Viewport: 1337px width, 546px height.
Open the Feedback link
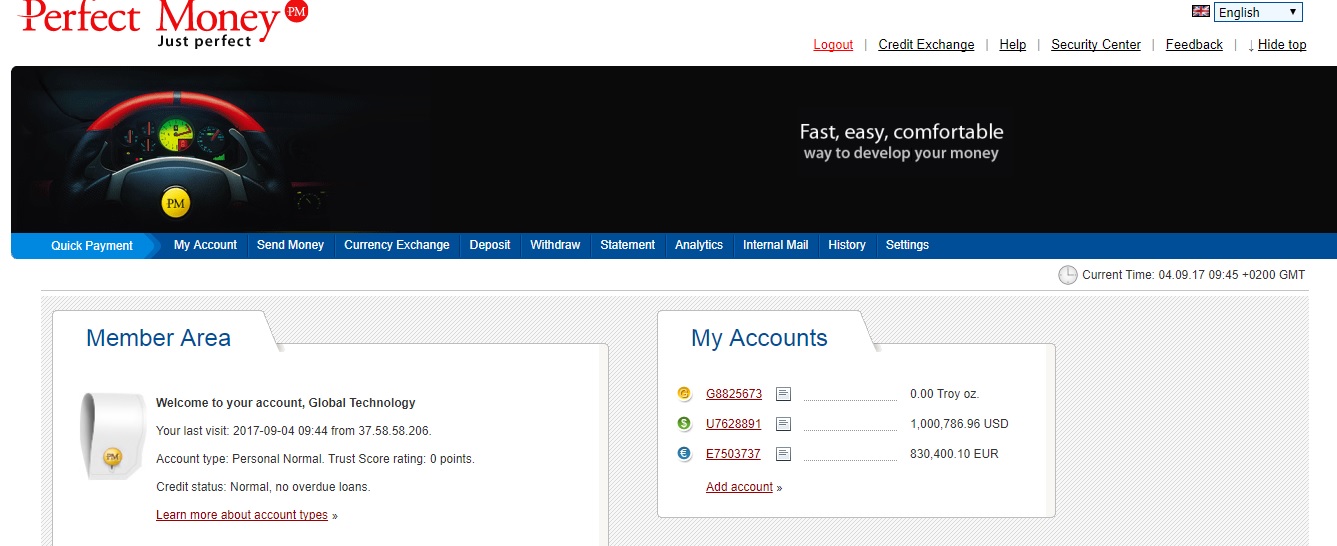(1194, 45)
